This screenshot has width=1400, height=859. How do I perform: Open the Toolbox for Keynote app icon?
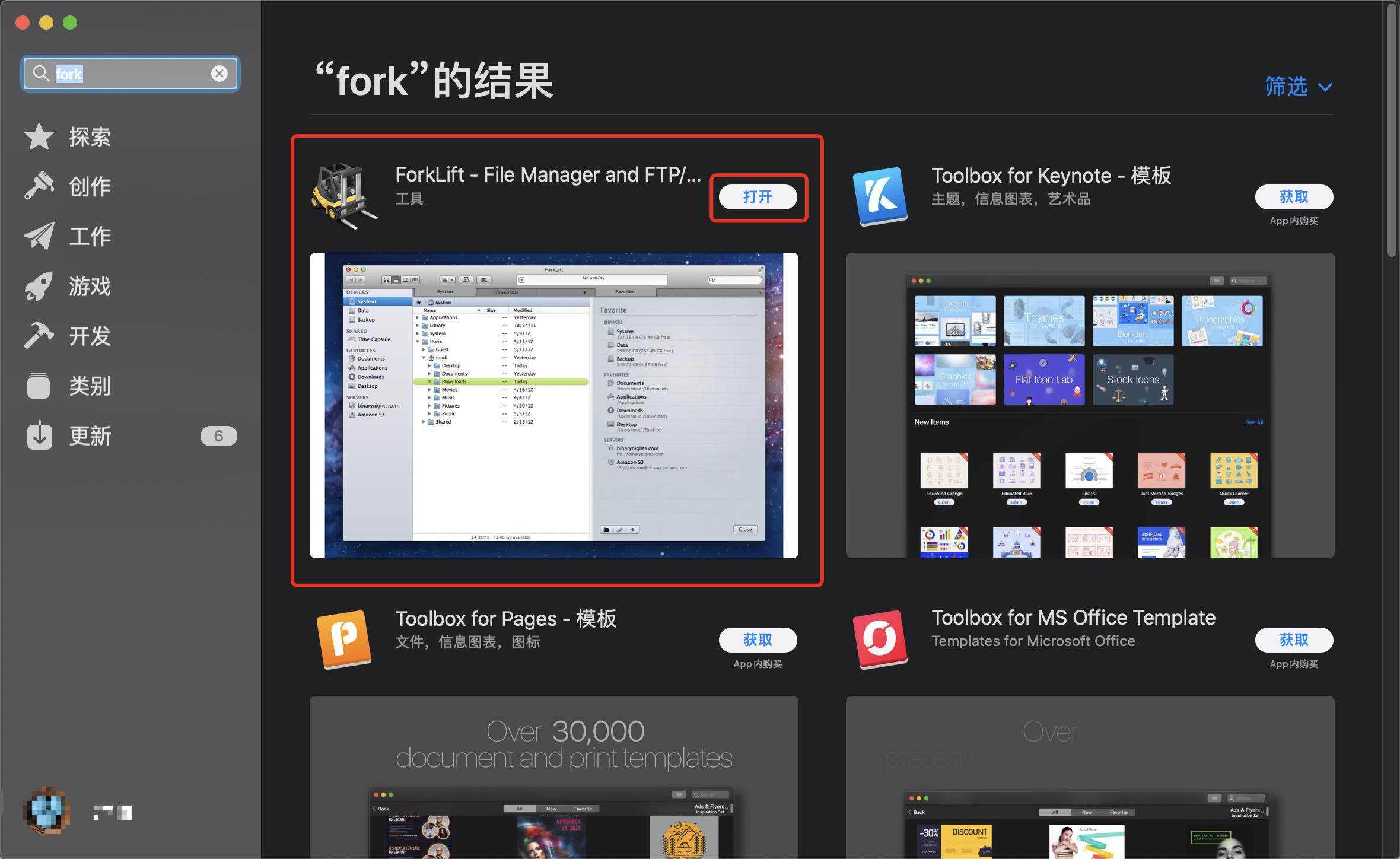click(880, 196)
